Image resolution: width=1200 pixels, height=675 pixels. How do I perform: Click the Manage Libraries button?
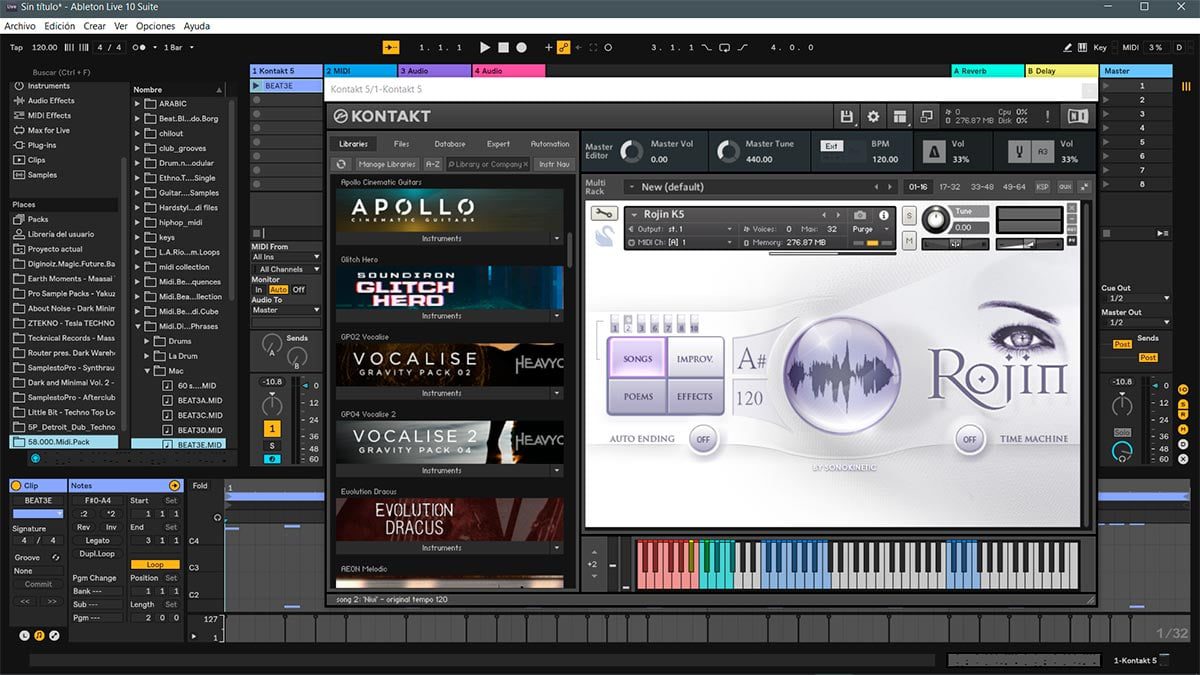tap(386, 164)
